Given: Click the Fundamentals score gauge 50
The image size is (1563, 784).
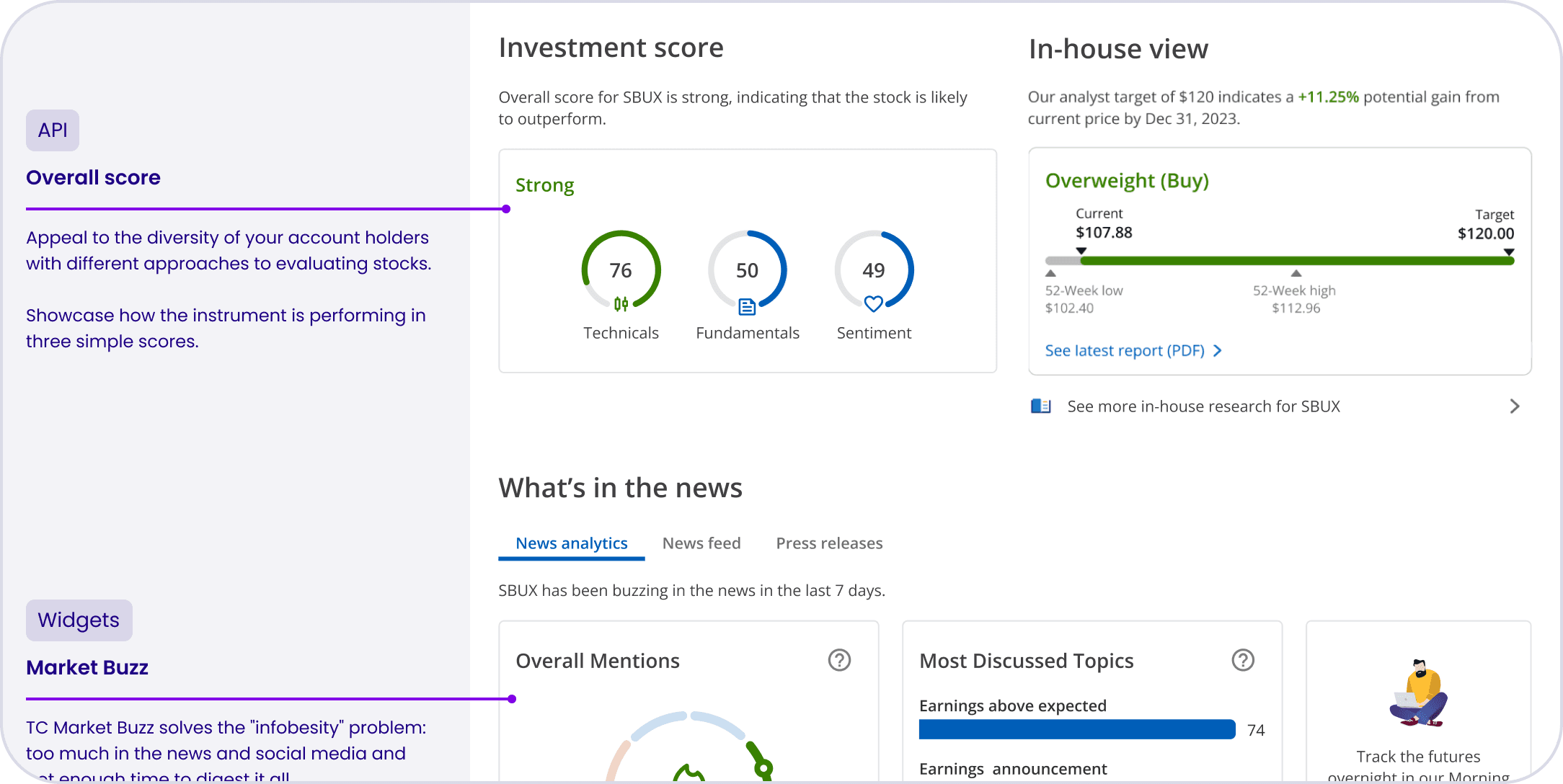Looking at the screenshot, I should pyautogui.click(x=747, y=269).
